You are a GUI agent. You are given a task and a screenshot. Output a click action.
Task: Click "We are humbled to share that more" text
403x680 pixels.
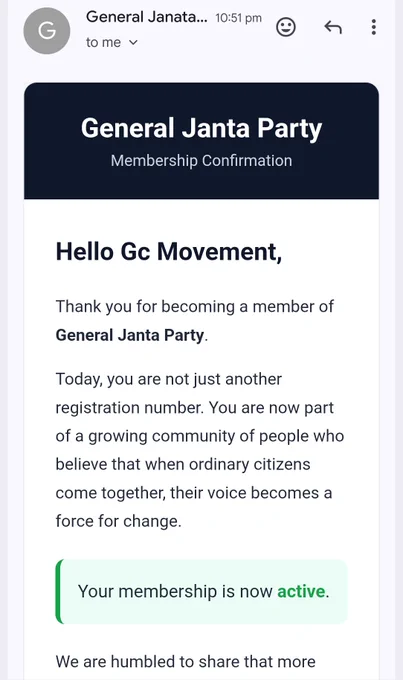click(186, 662)
